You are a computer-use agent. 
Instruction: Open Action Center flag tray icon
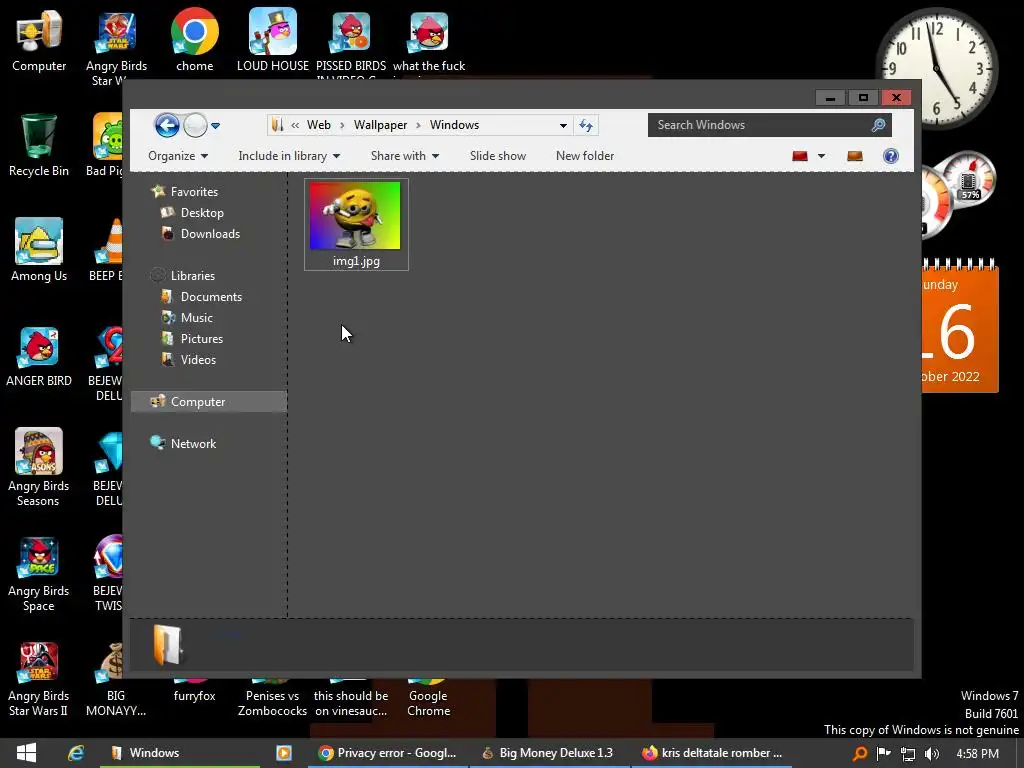(x=883, y=754)
